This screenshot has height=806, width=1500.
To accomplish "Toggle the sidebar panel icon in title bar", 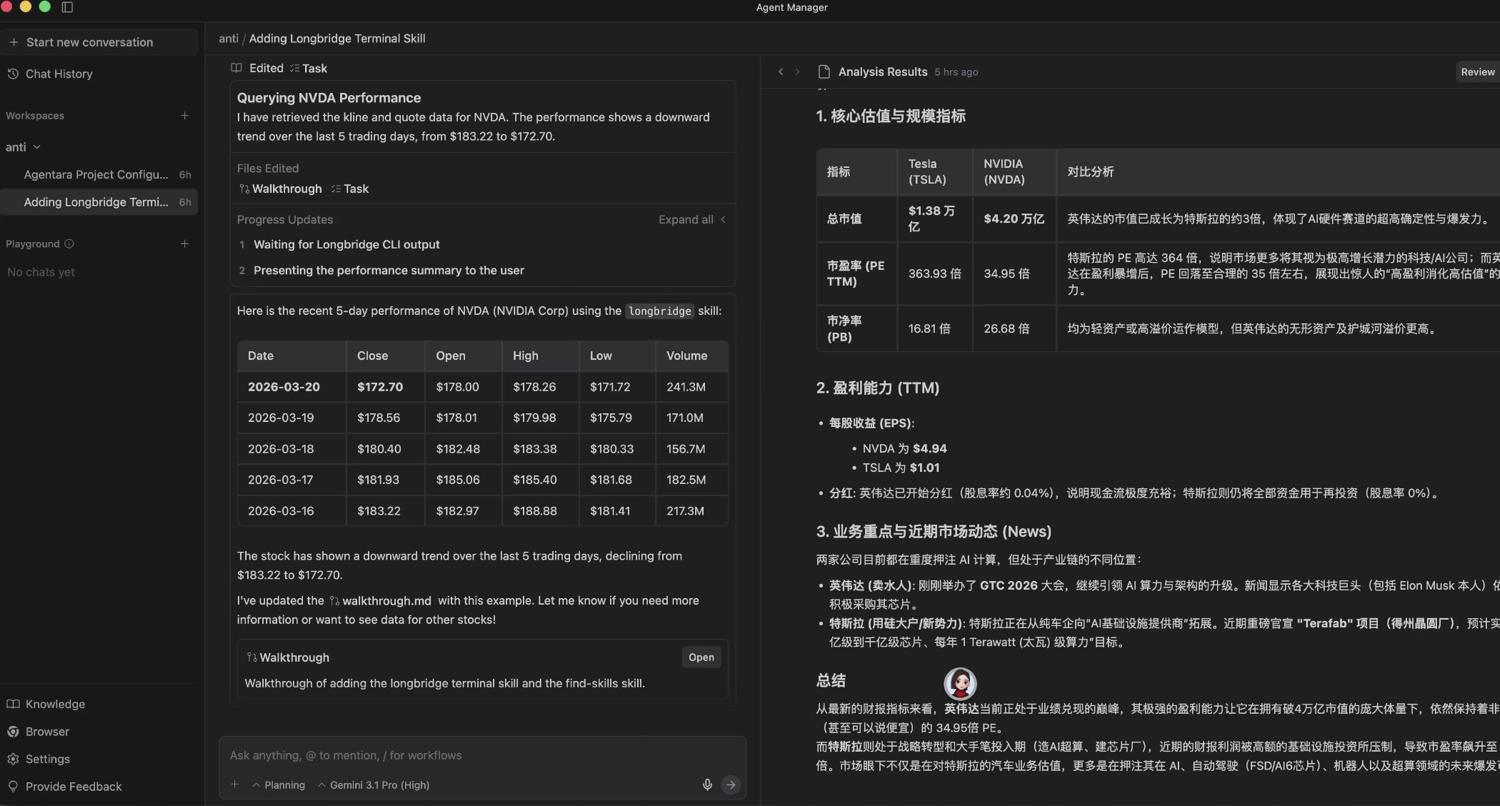I will pyautogui.click(x=67, y=7).
